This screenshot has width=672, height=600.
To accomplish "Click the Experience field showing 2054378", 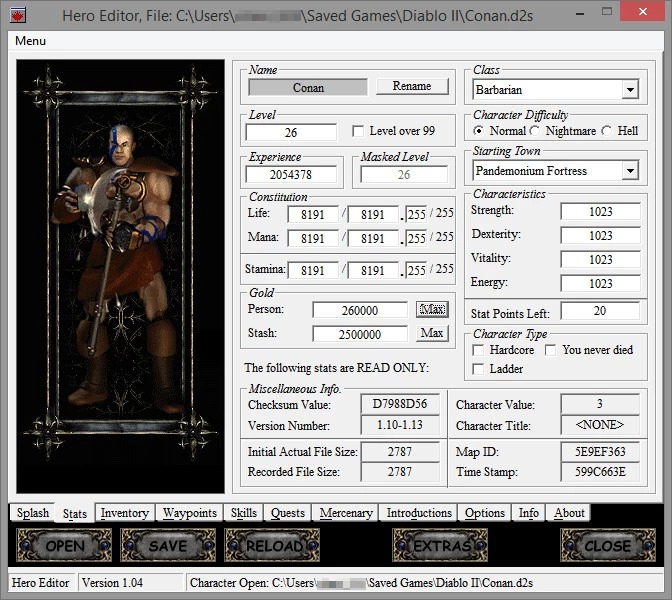I will pos(291,174).
